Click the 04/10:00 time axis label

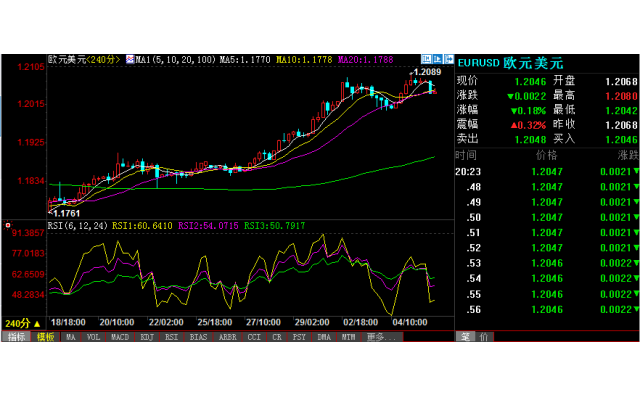point(410,322)
